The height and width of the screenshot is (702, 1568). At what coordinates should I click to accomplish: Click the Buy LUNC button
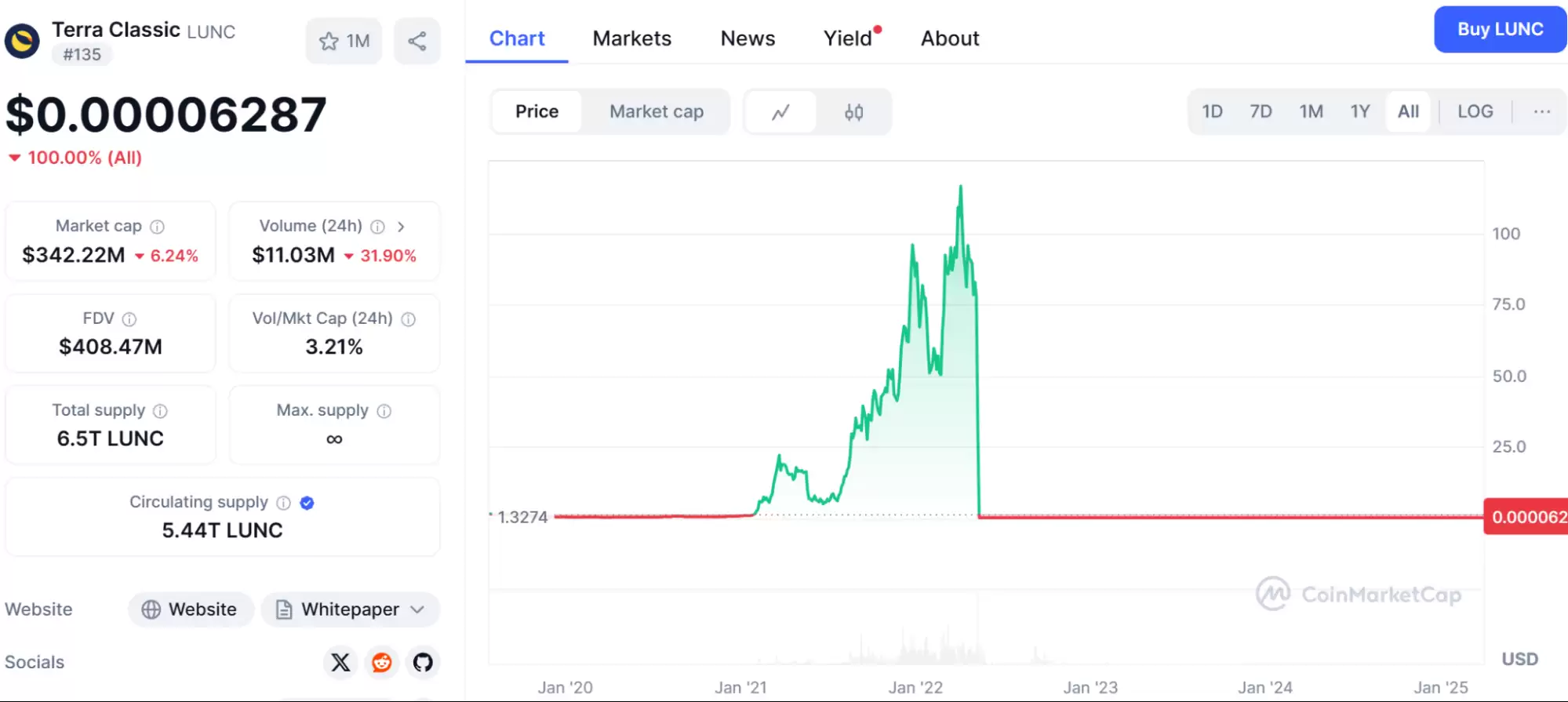(1499, 29)
